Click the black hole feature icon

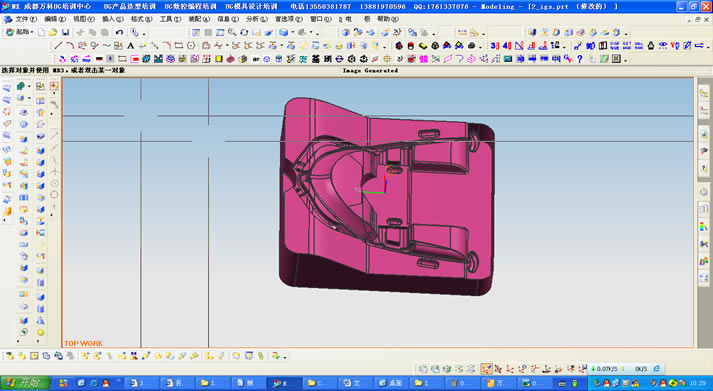(x=472, y=45)
